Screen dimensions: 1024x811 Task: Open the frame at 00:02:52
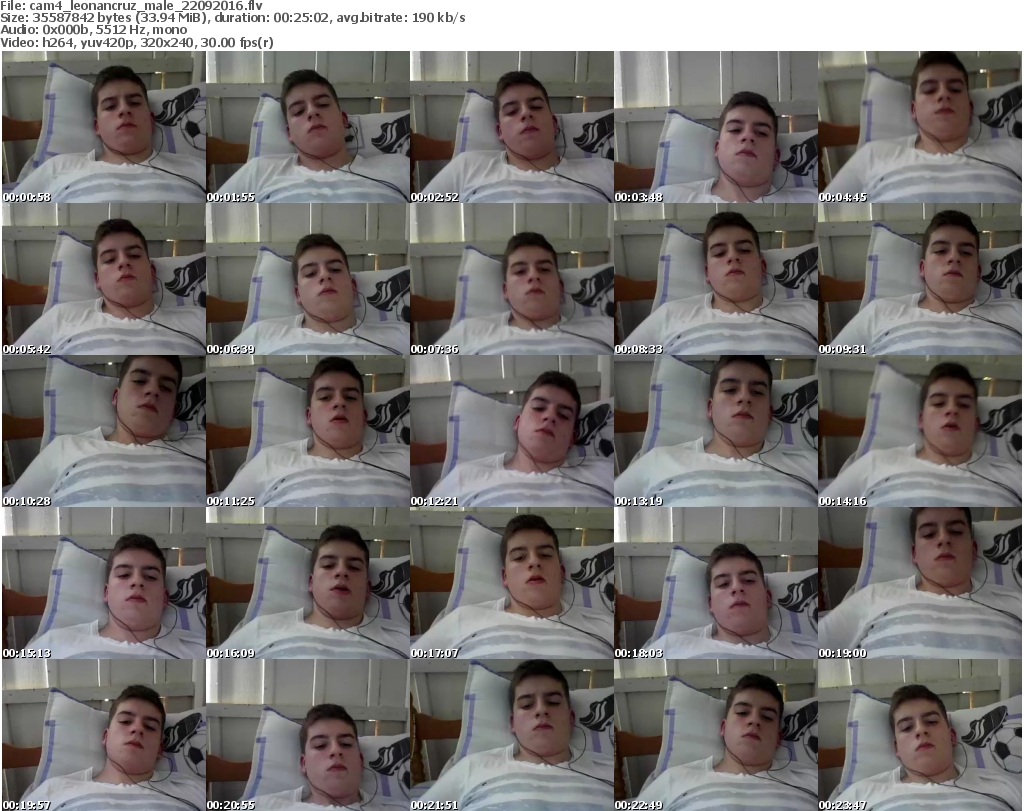pyautogui.click(x=511, y=127)
